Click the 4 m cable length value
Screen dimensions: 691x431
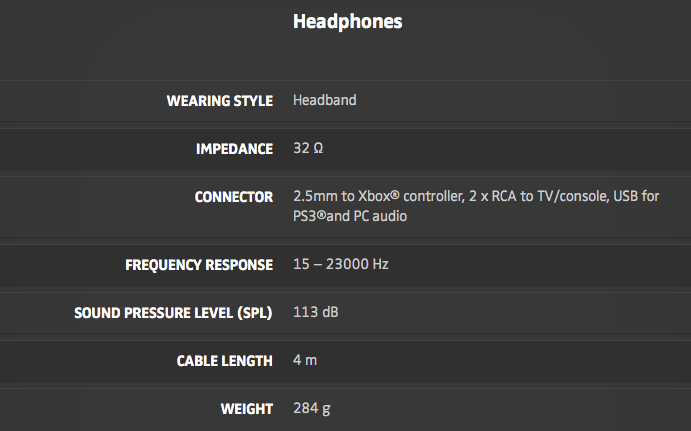[305, 360]
